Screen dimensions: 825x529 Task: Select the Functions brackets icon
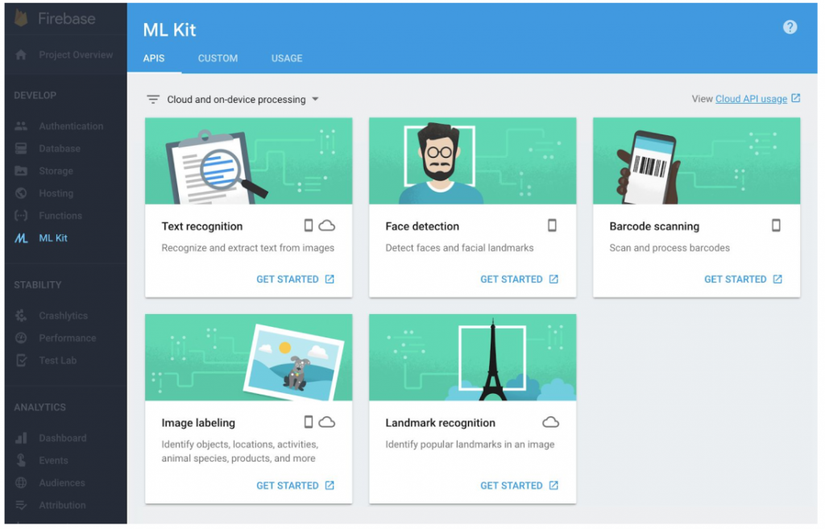click(21, 215)
